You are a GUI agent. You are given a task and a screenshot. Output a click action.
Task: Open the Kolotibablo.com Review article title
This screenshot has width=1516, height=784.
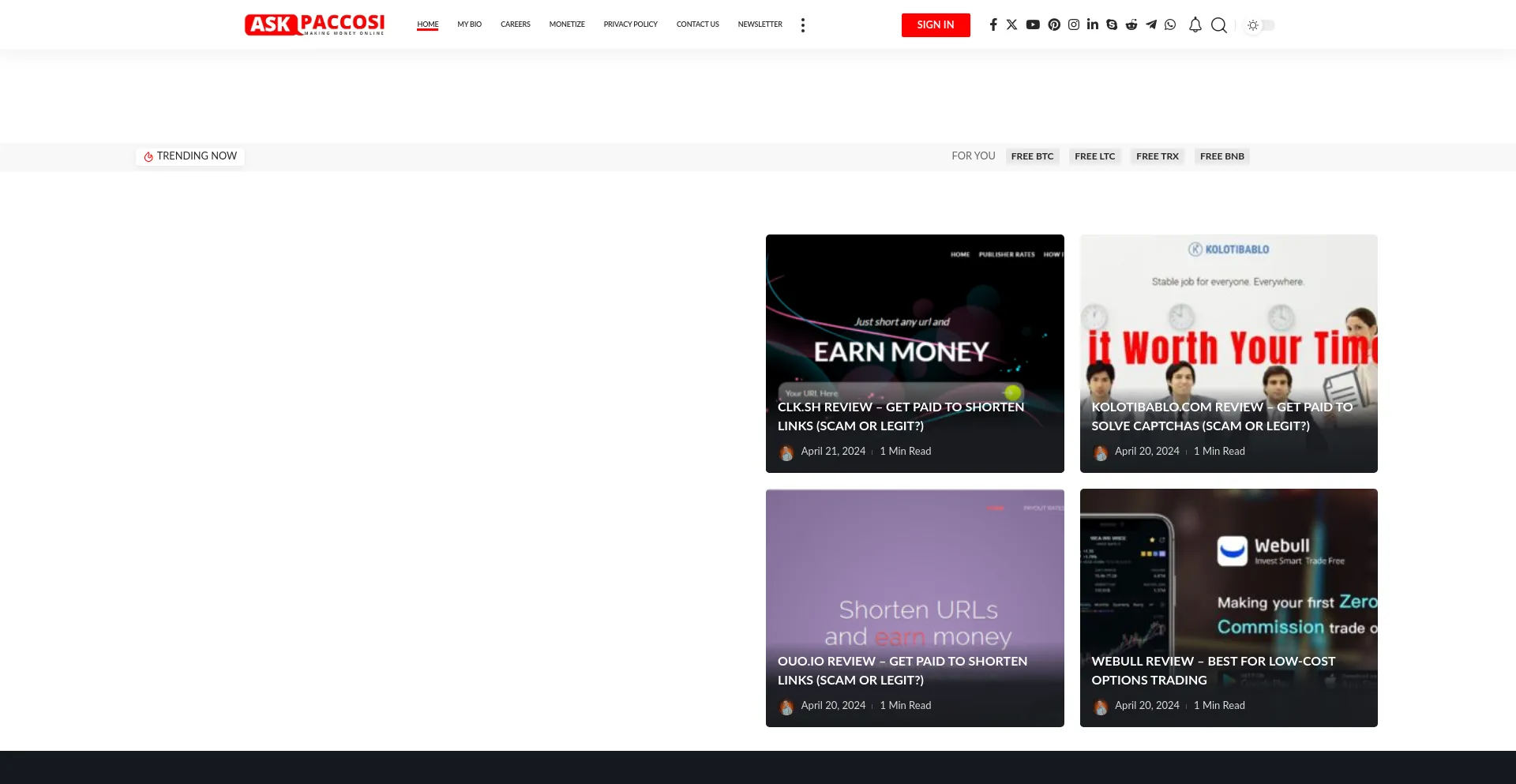1222,416
